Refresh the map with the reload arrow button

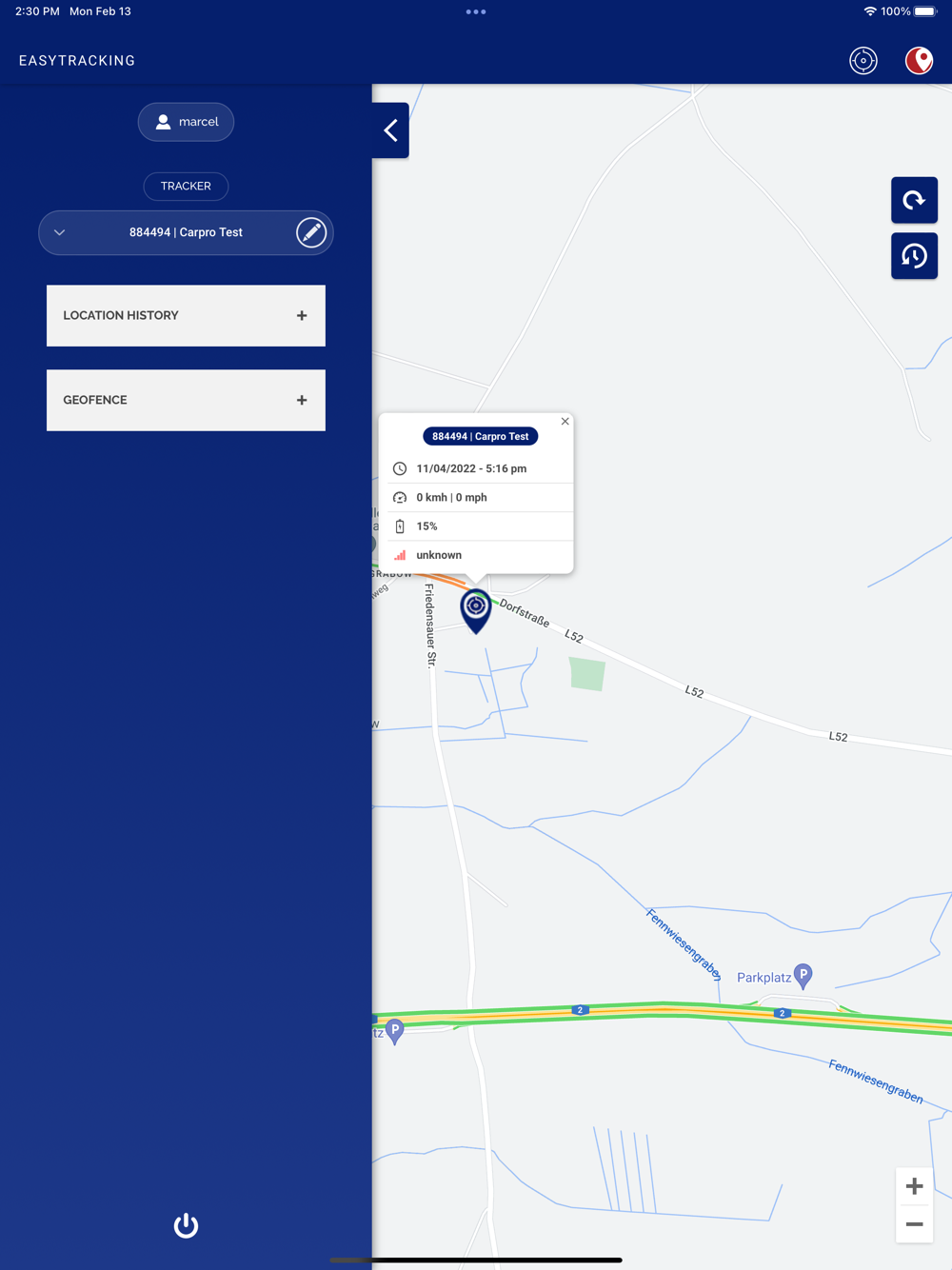point(914,200)
